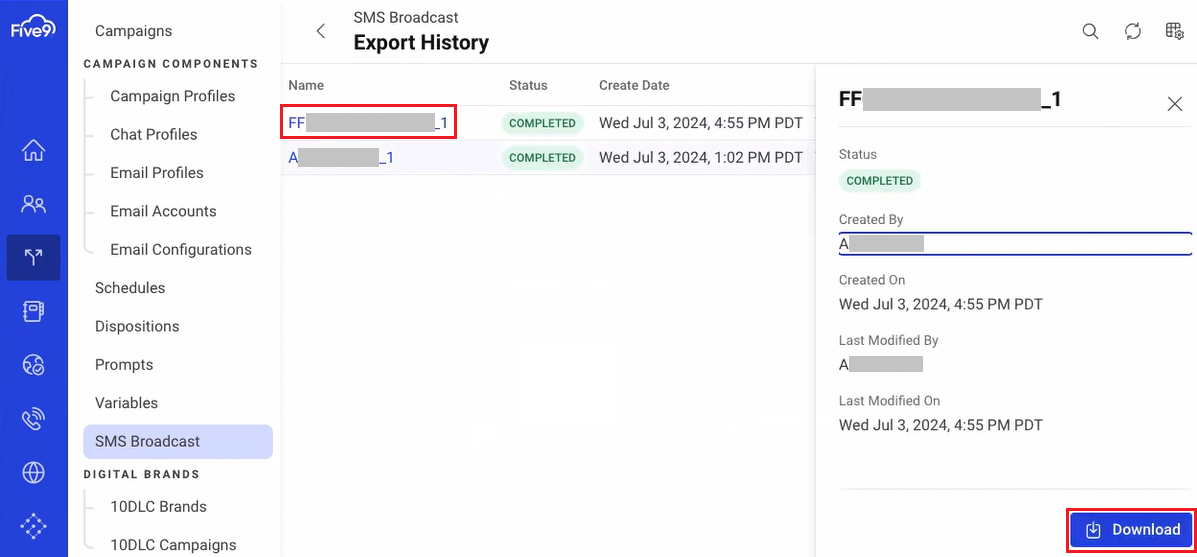Open the FF…_1 export link
Viewport: 1197px width, 557px height.
368,122
